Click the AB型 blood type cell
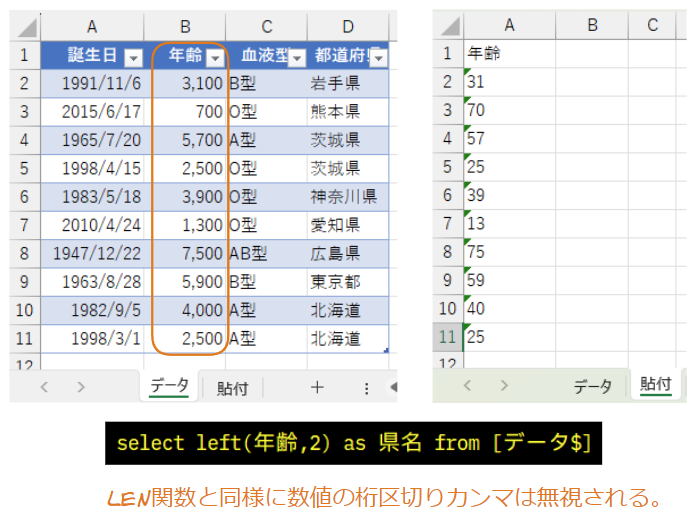This screenshot has width=692, height=518. (x=267, y=254)
